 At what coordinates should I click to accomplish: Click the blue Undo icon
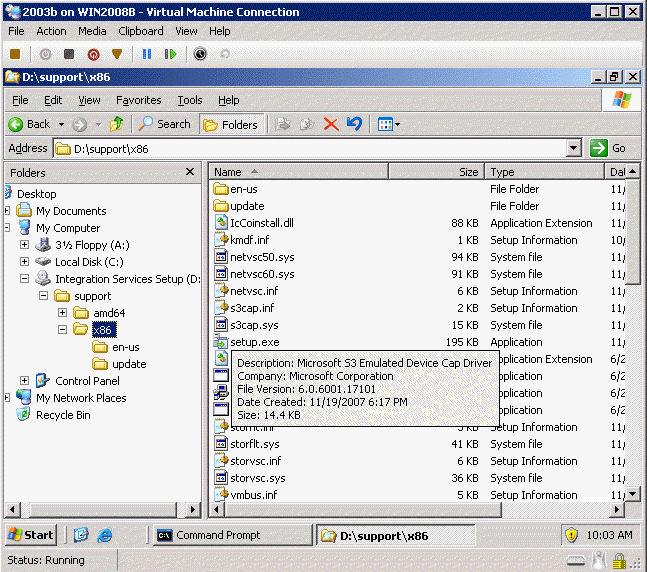point(354,124)
